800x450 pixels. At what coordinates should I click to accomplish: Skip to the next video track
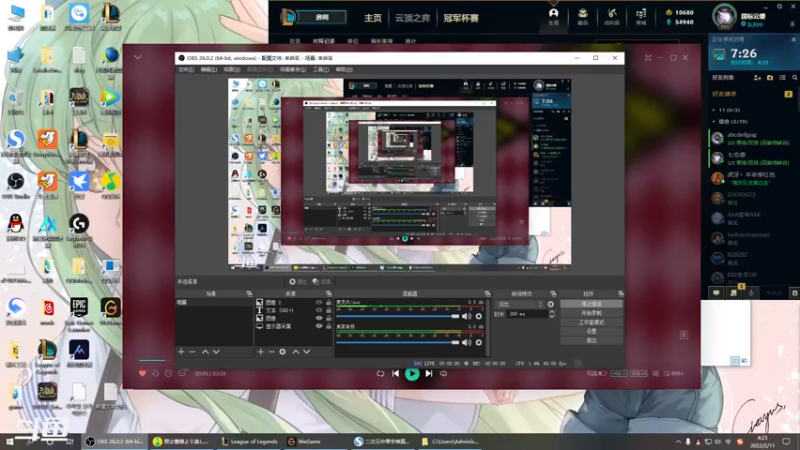(429, 373)
